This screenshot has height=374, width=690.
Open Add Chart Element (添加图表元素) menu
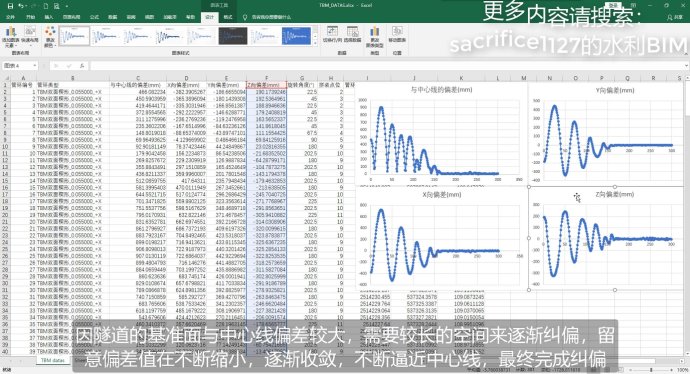point(11,36)
